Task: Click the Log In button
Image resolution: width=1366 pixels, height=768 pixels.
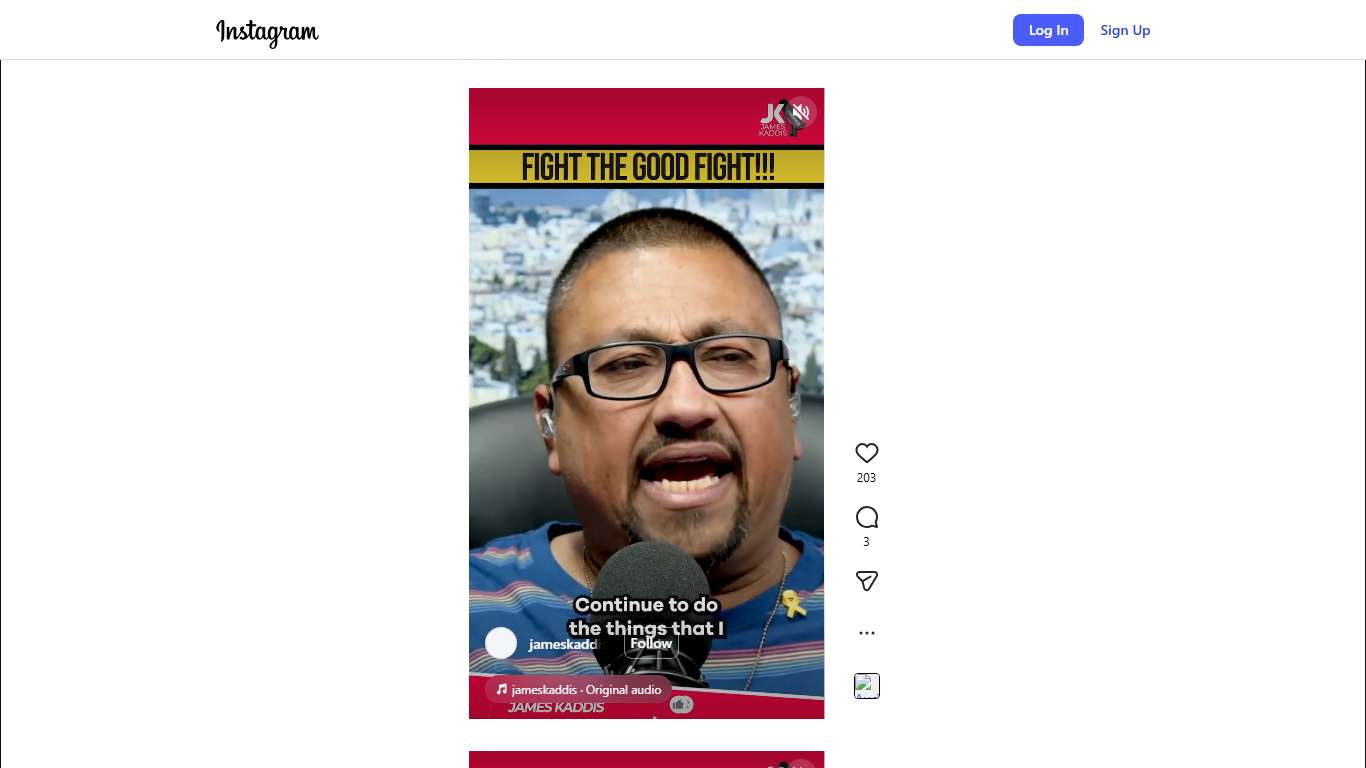Action: point(1048,30)
